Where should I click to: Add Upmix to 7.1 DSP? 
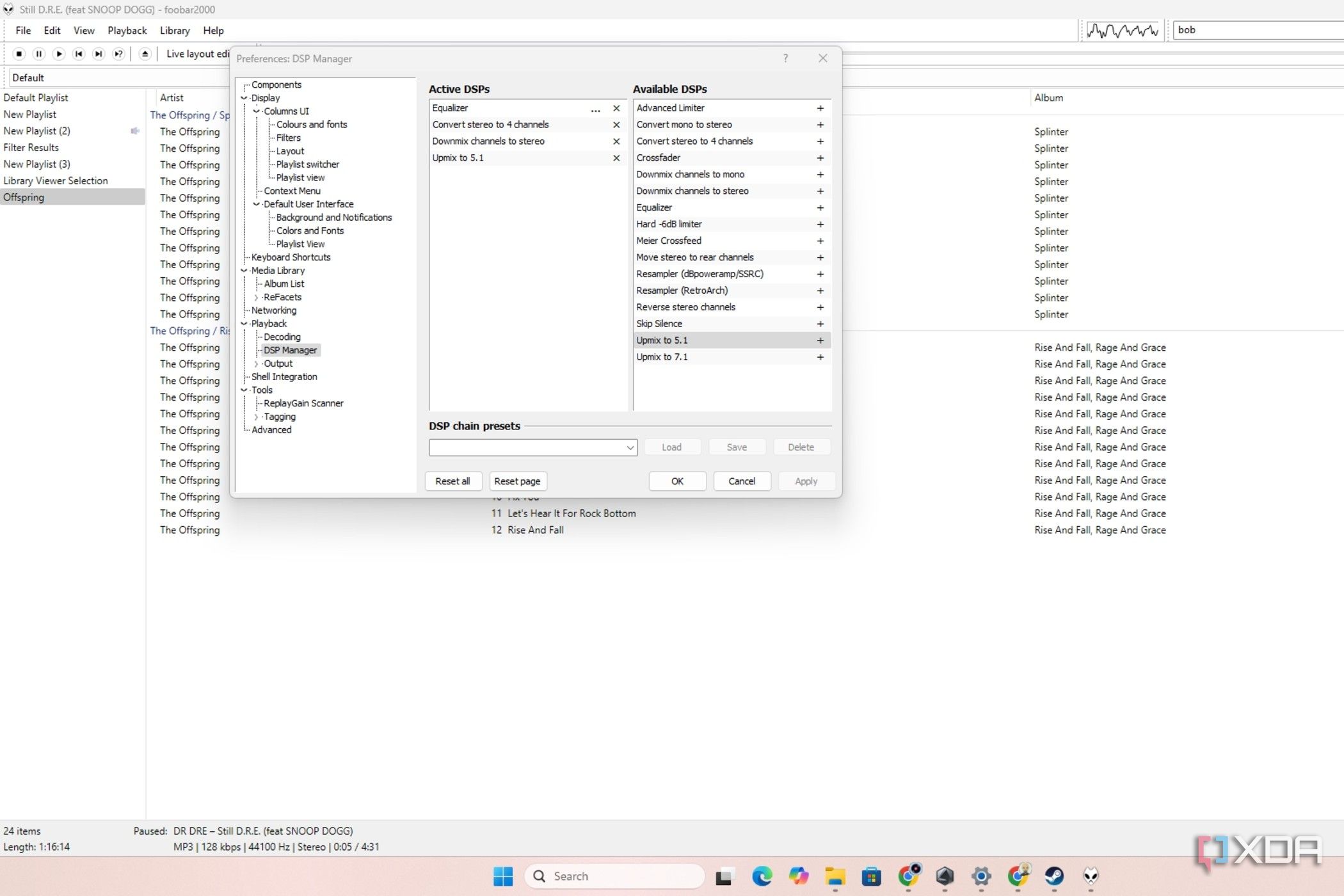click(x=820, y=357)
